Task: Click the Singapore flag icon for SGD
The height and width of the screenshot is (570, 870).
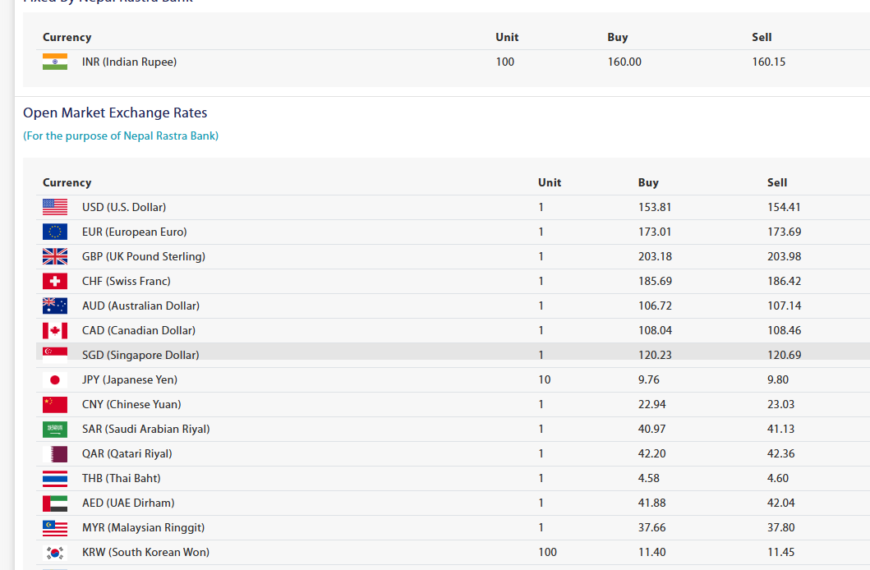Action: pyautogui.click(x=55, y=355)
